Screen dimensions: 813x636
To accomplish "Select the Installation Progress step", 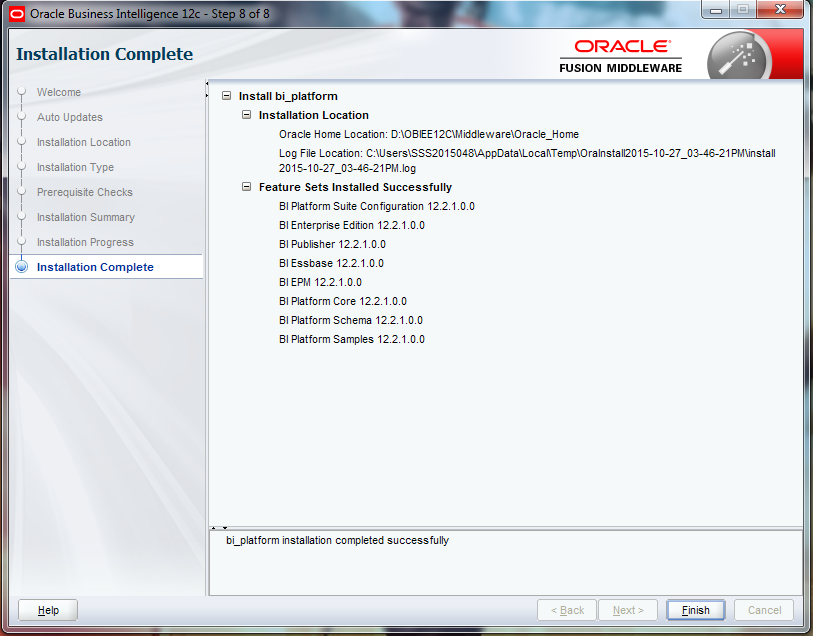I will (85, 242).
